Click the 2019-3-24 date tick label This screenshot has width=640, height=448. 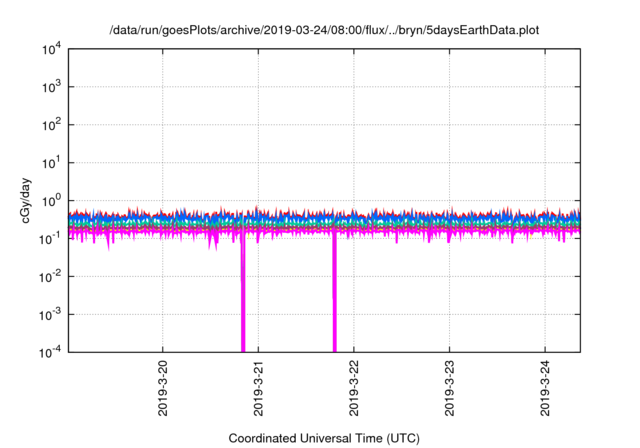coord(545,388)
